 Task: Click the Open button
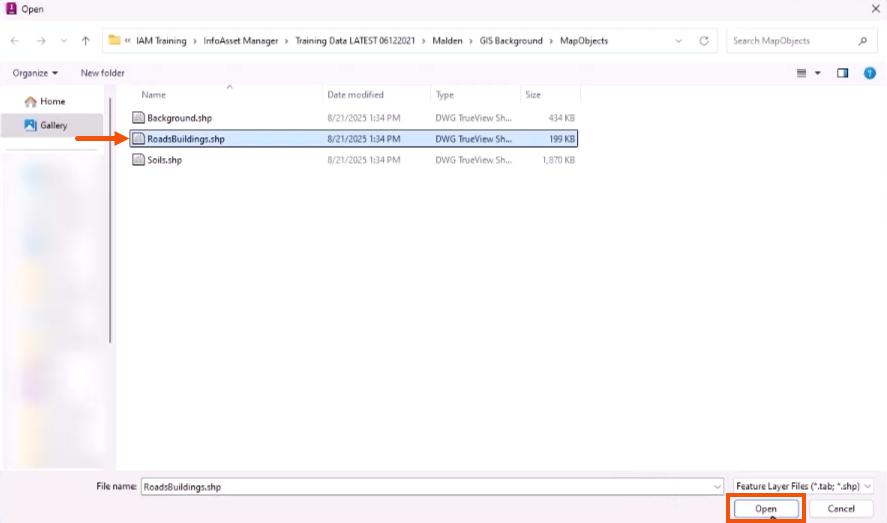[766, 509]
